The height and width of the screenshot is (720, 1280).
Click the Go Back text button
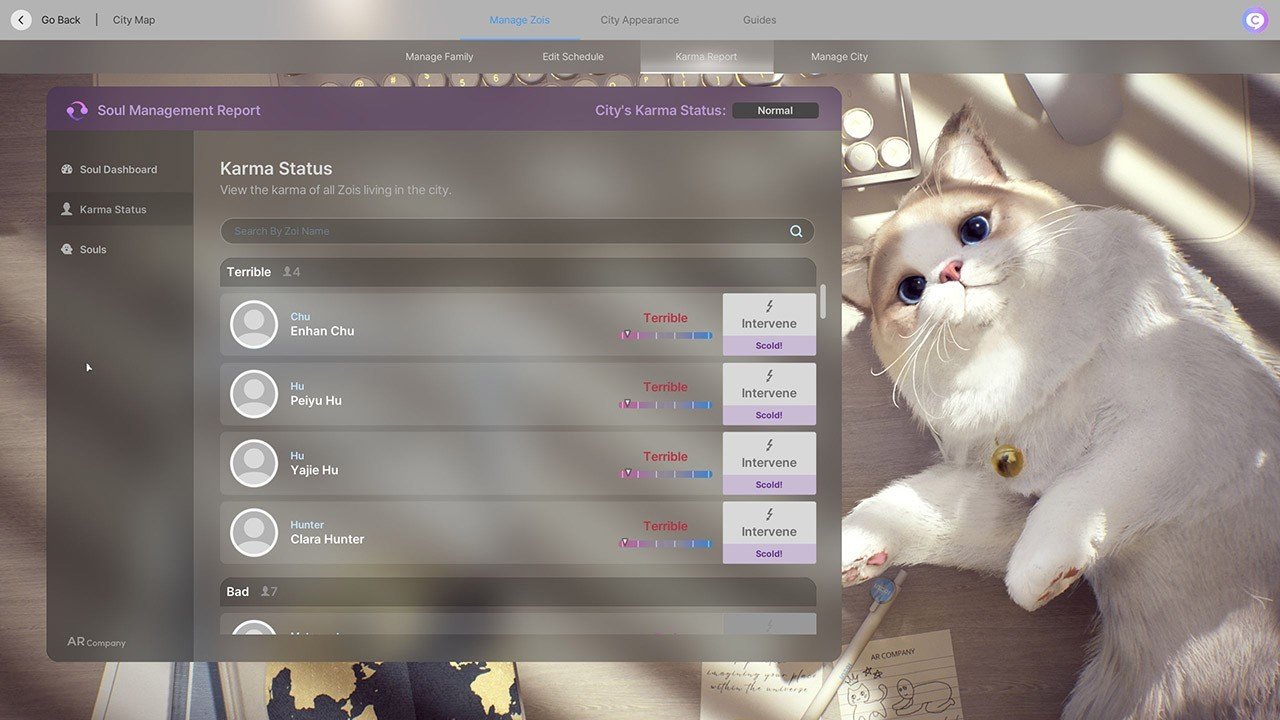(x=61, y=20)
